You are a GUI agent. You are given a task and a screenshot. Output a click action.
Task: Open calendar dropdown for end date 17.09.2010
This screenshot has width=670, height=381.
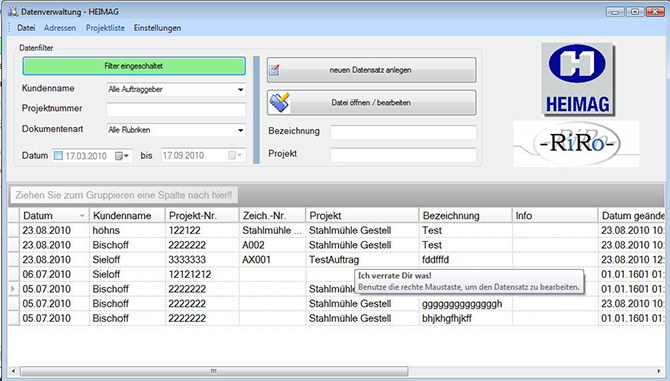[235, 155]
